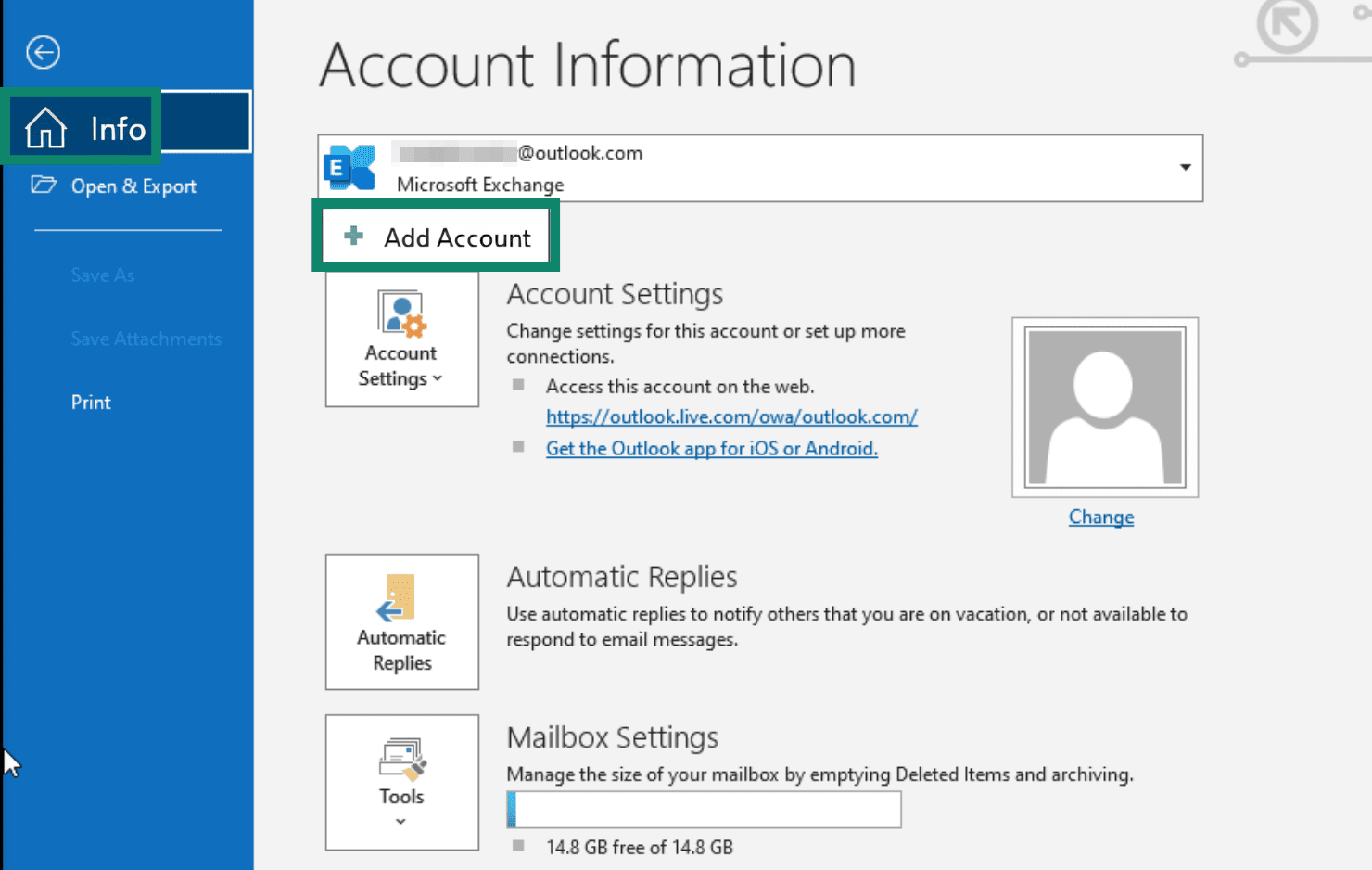Click the Mailbox Settings heading text

(x=612, y=737)
